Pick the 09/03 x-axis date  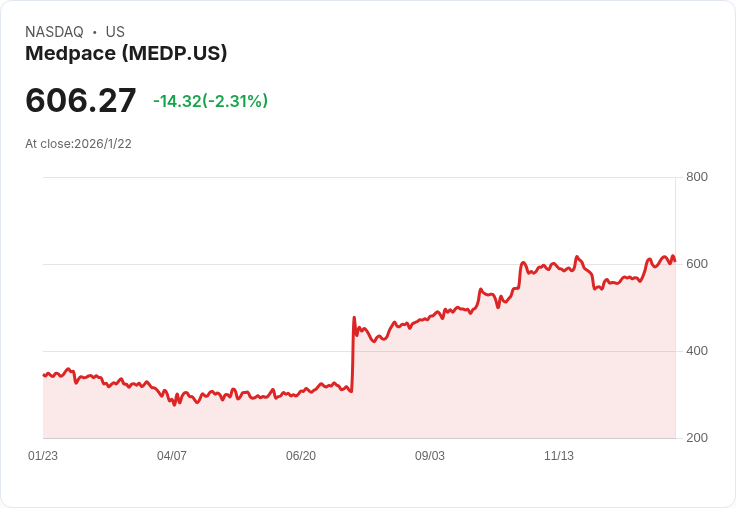pos(430,456)
